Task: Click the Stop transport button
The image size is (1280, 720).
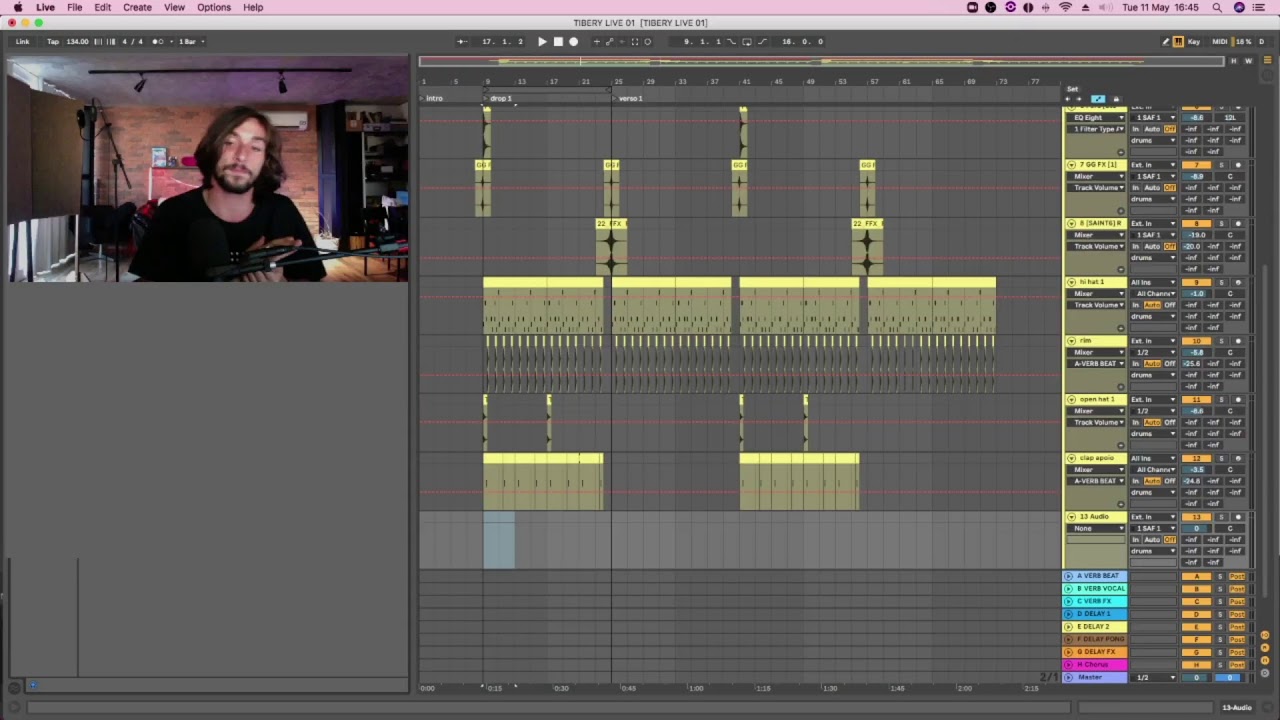Action: [x=558, y=41]
